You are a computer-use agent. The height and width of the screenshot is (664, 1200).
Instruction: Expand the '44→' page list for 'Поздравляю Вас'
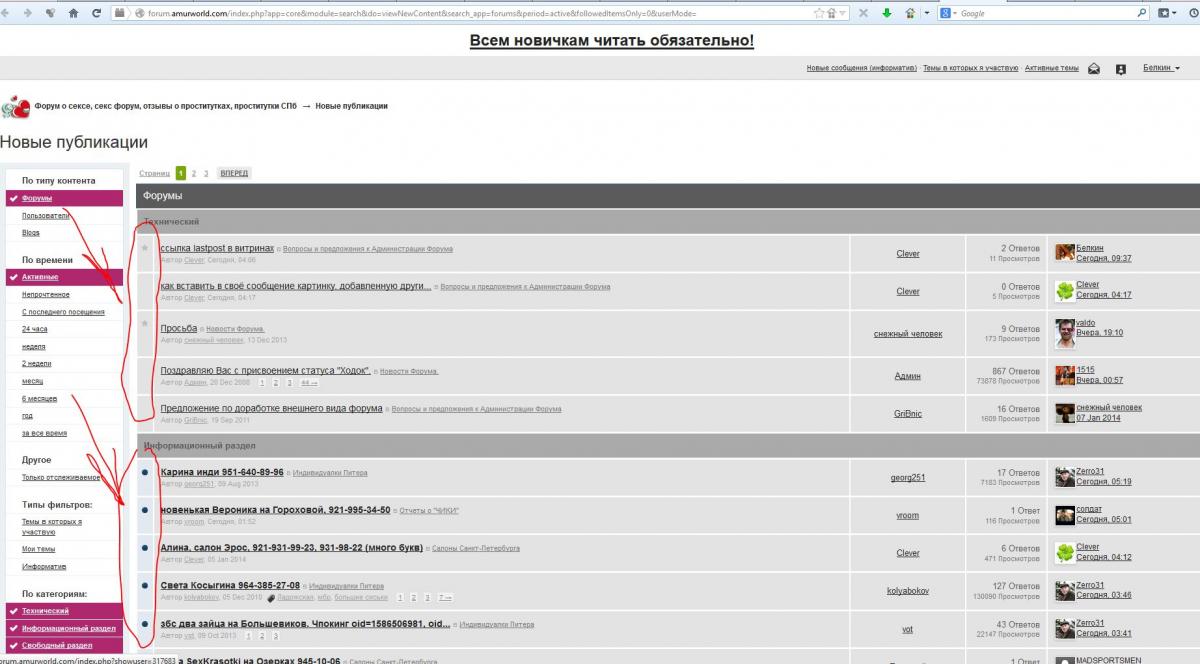[309, 382]
